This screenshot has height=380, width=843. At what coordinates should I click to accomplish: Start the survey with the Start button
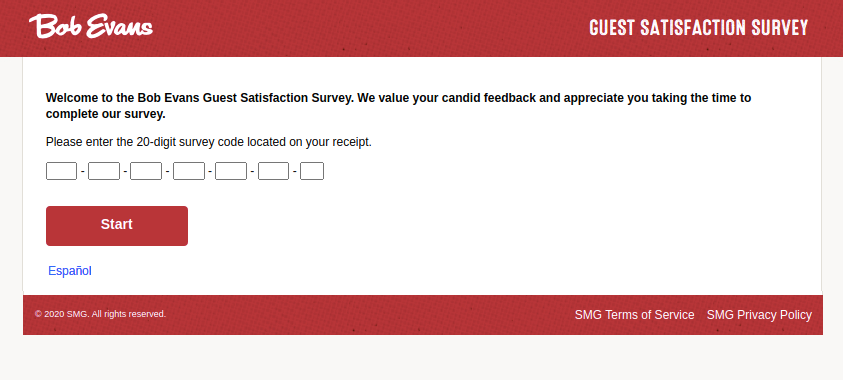(117, 226)
